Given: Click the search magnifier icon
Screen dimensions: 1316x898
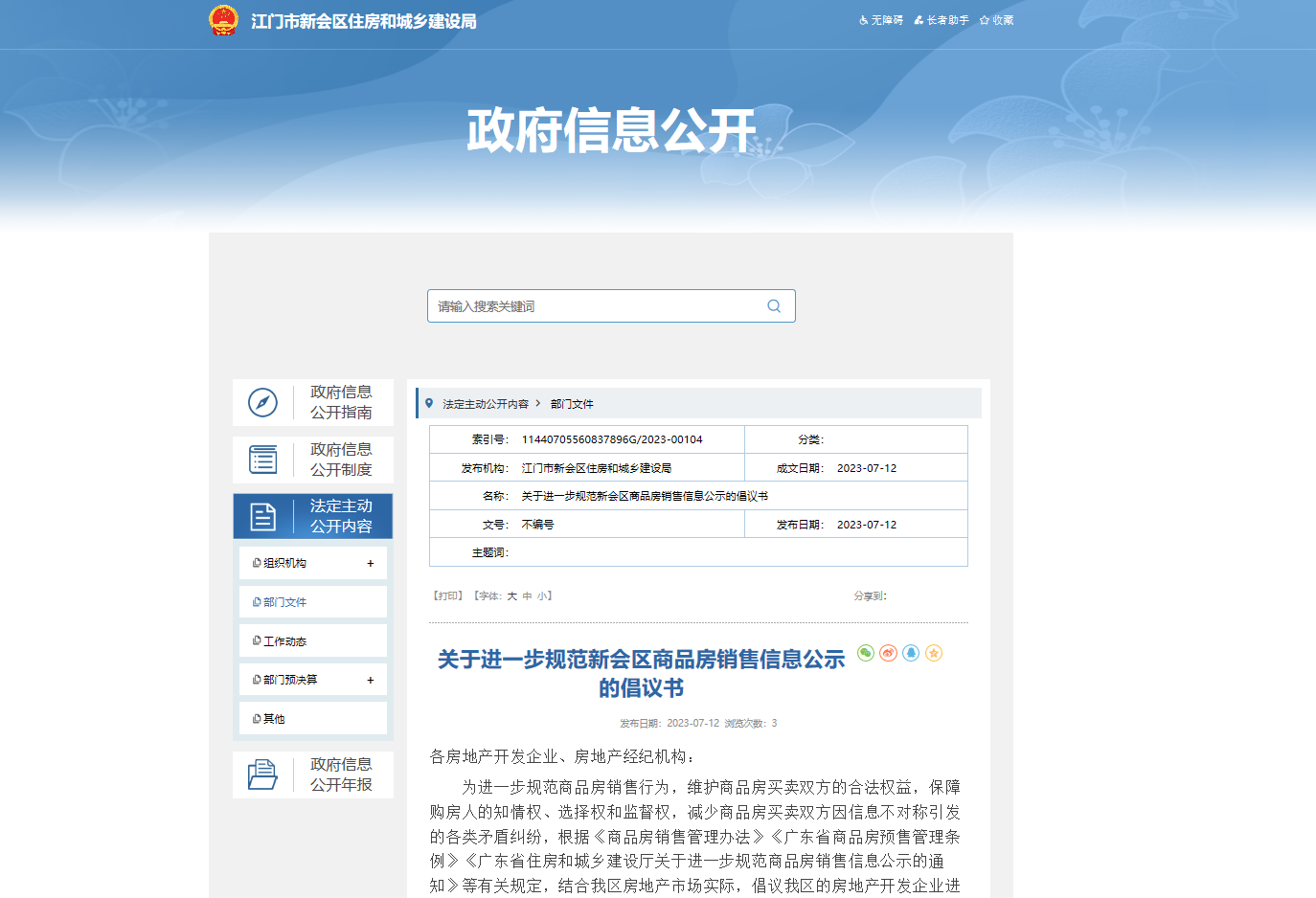Looking at the screenshot, I should click(774, 306).
